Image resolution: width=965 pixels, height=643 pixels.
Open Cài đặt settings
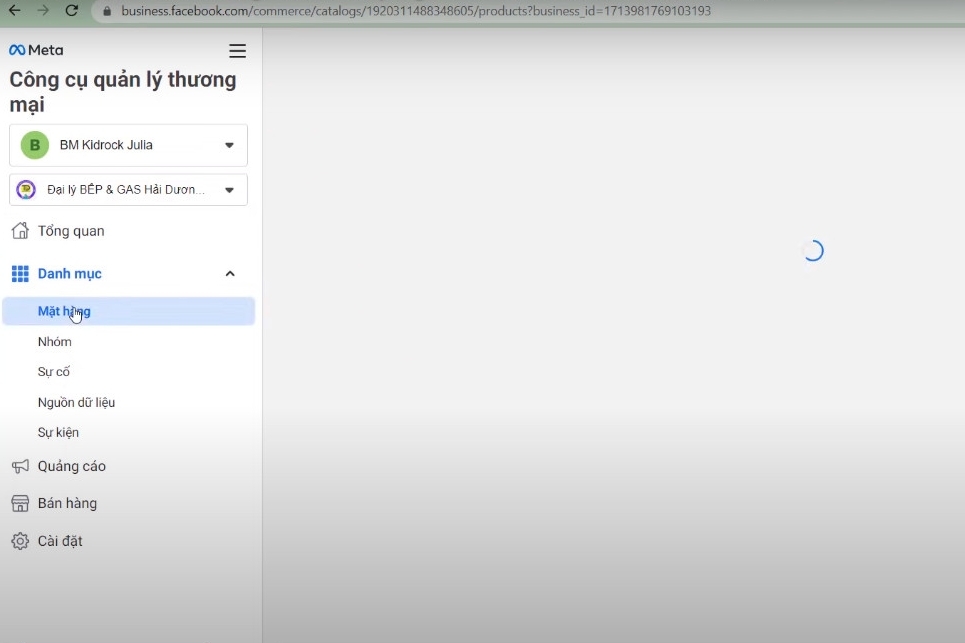pyautogui.click(x=60, y=541)
